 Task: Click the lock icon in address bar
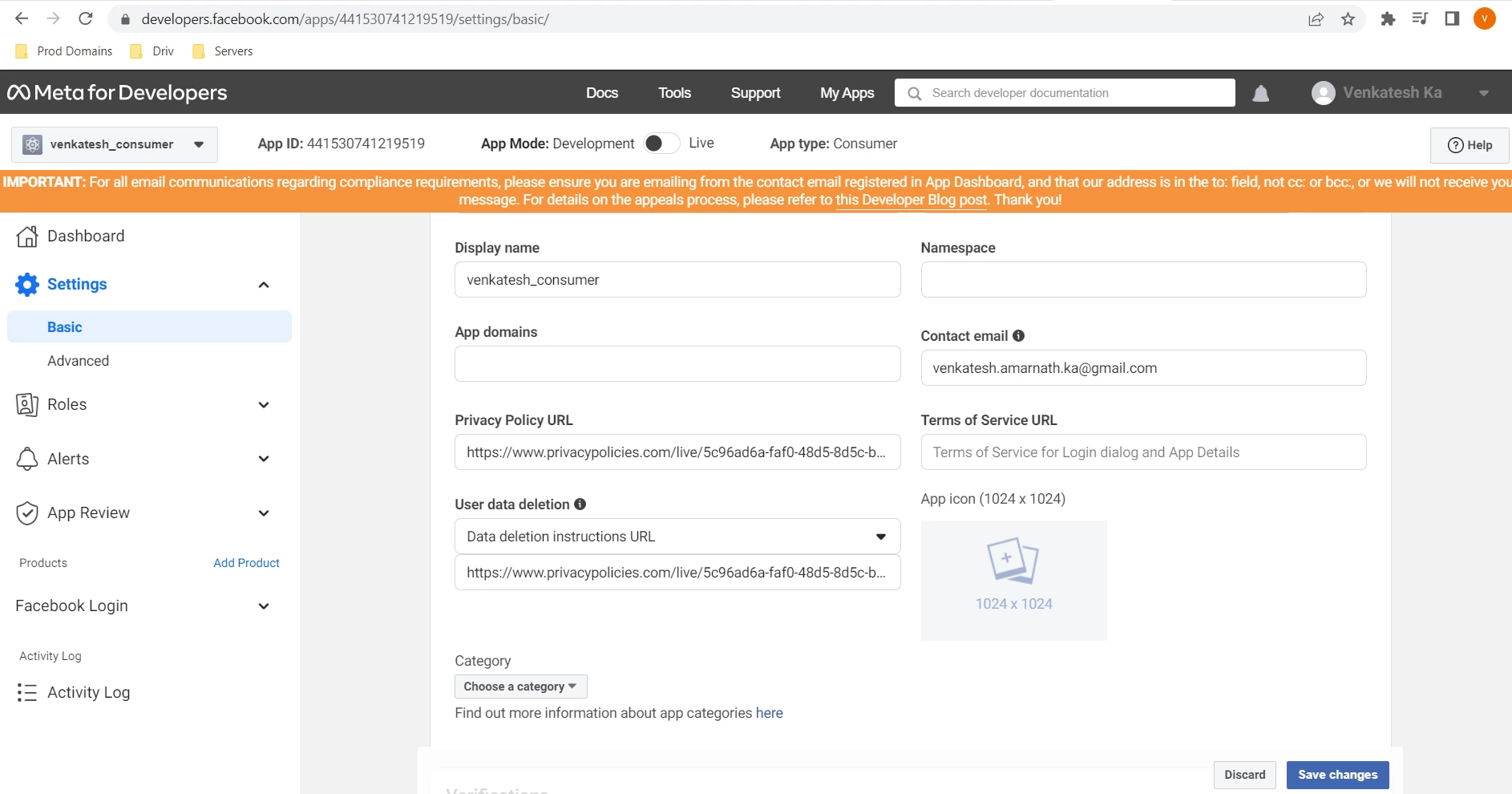125,19
